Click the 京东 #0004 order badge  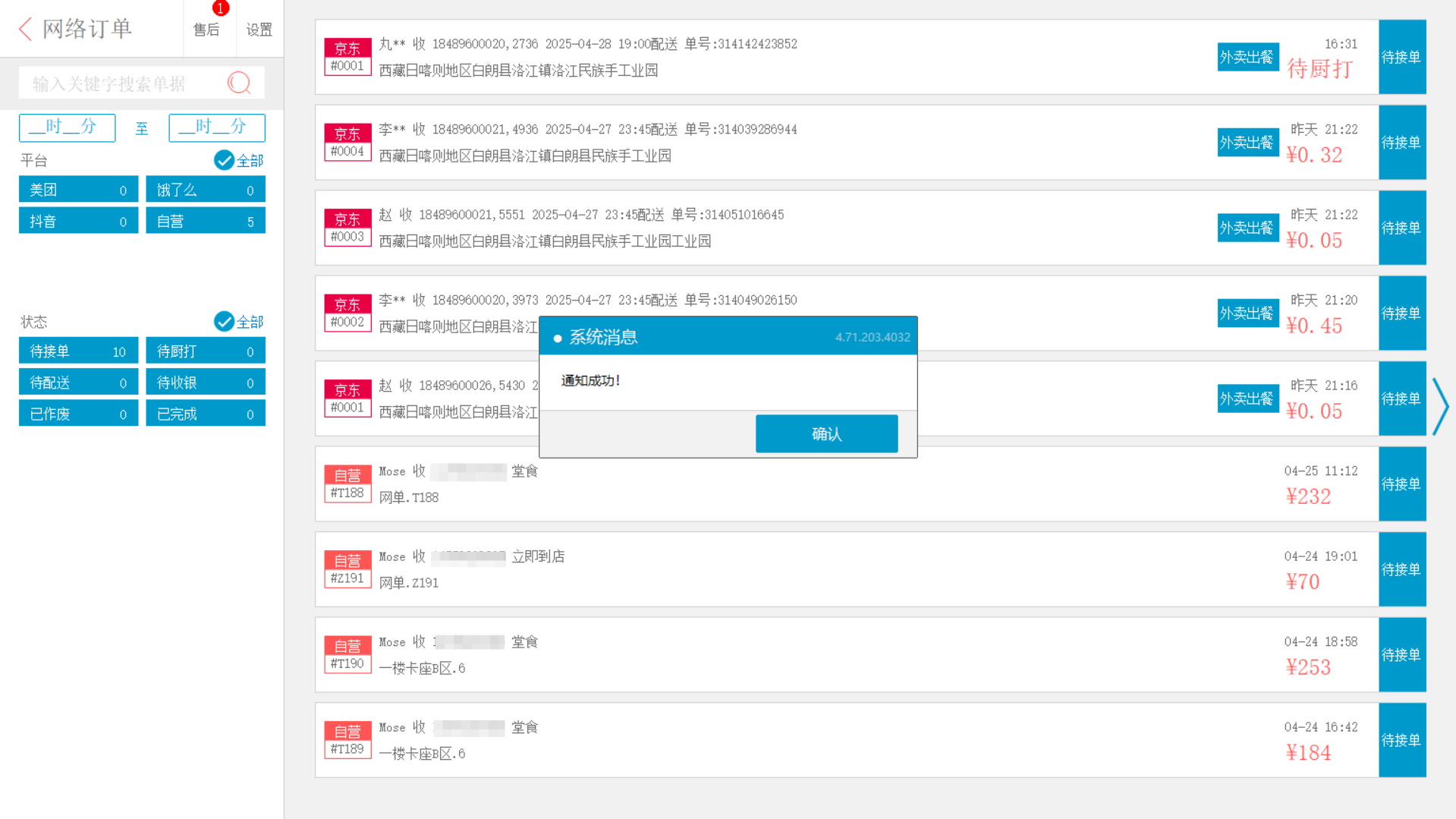(347, 142)
